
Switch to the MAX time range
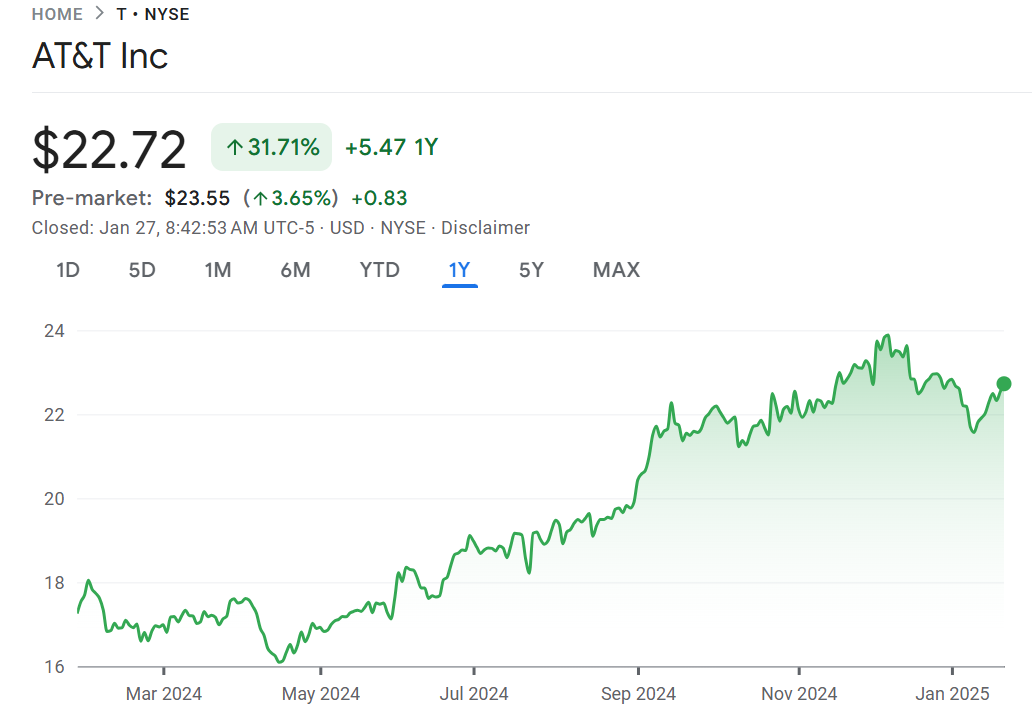click(616, 270)
